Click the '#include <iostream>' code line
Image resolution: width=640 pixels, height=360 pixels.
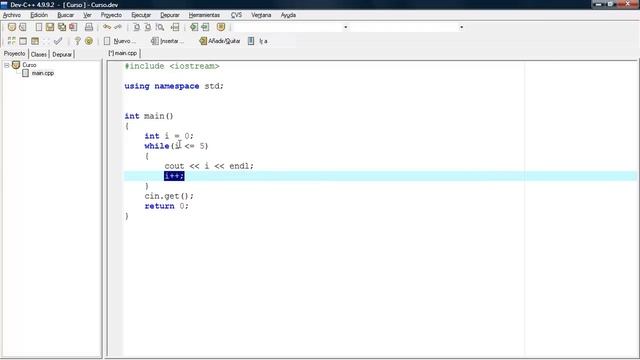click(x=172, y=66)
